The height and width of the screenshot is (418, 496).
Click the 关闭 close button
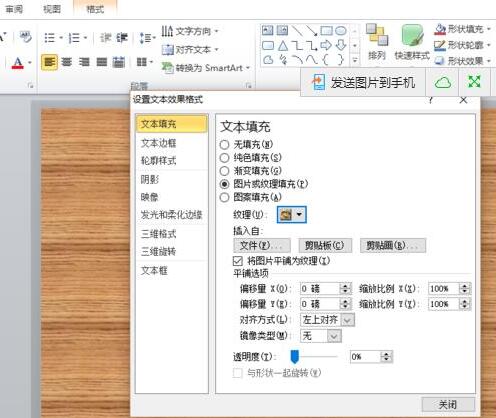click(x=448, y=405)
